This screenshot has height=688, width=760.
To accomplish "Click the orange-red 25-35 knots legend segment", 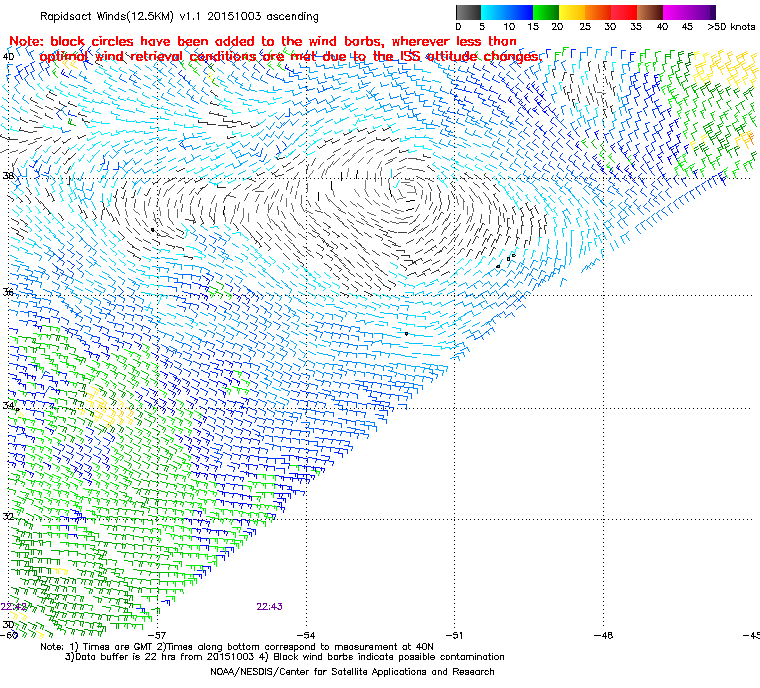I will (611, 12).
